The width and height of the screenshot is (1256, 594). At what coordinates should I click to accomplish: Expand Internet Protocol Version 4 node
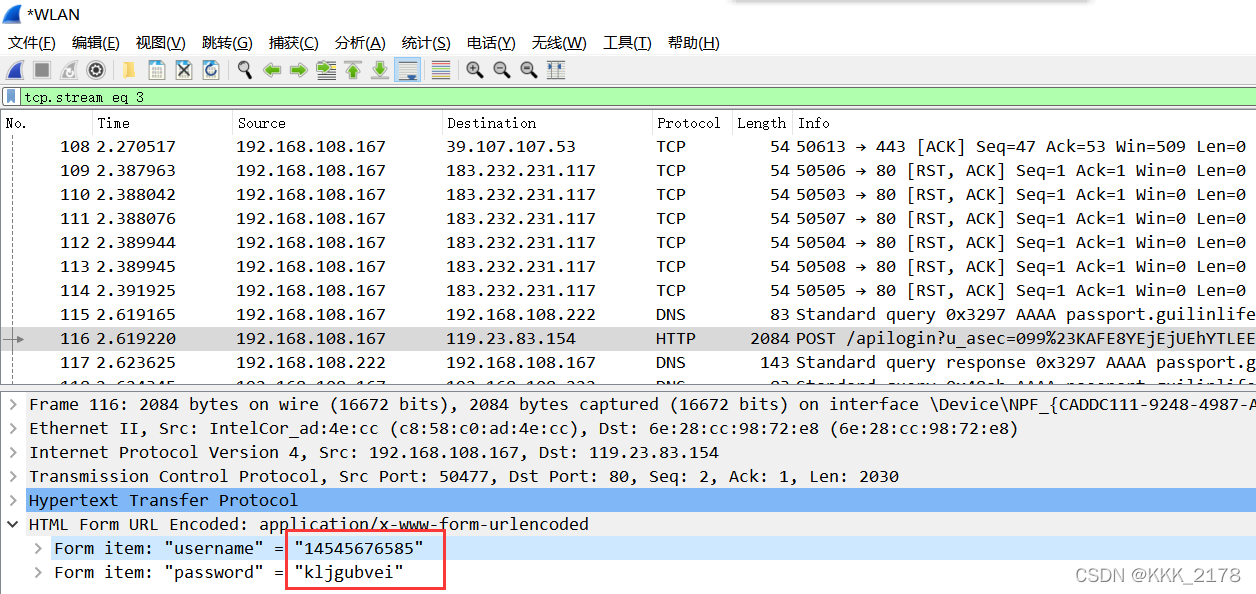pos(13,453)
